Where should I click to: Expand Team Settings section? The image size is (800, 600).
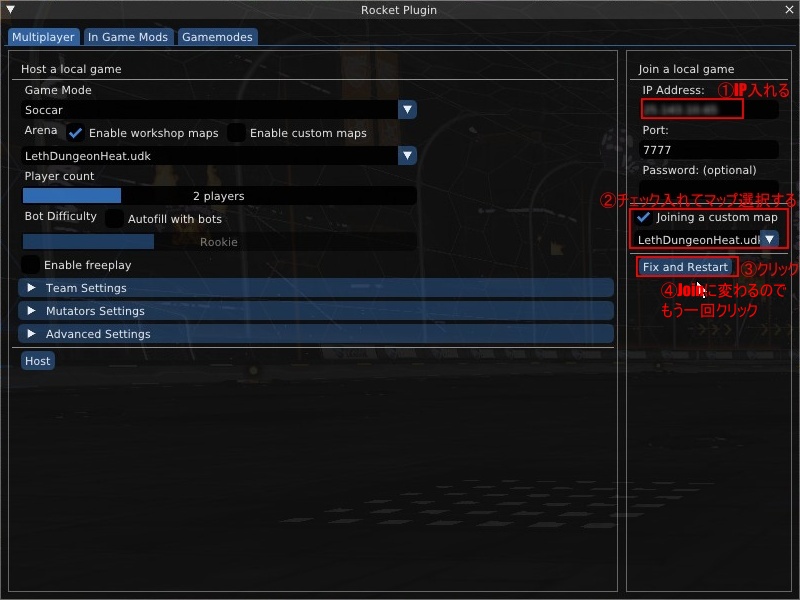(316, 288)
